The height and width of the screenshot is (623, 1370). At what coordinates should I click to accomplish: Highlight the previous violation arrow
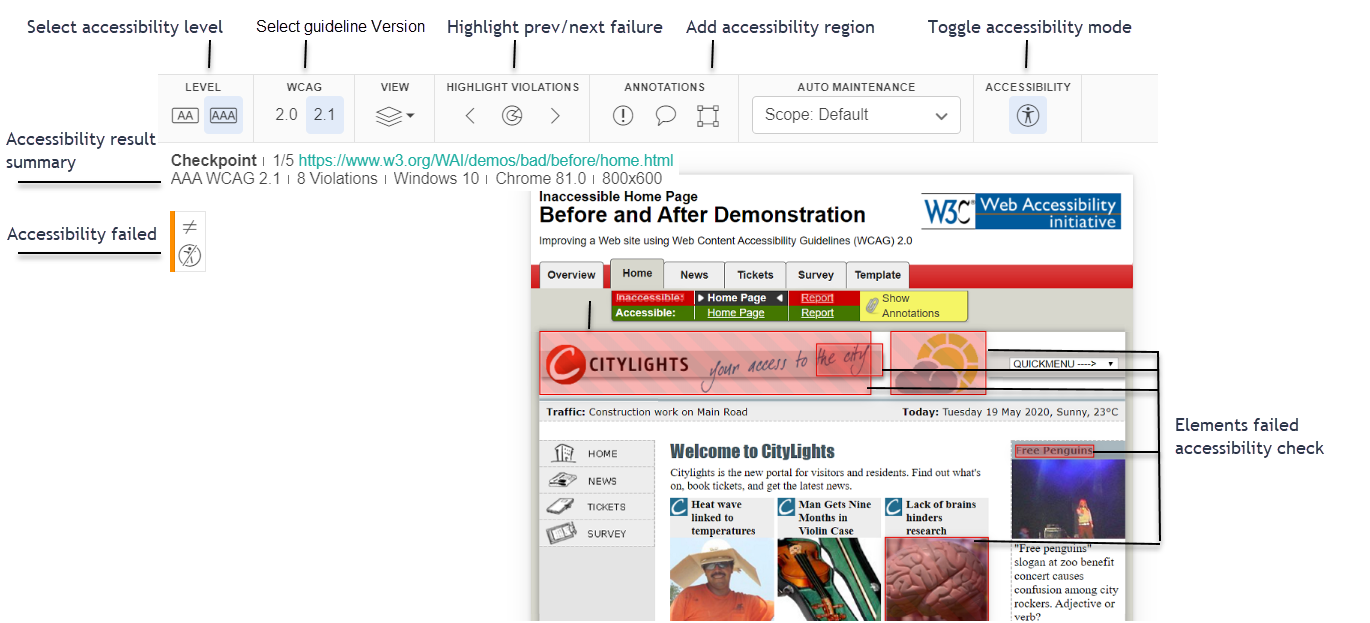point(470,116)
